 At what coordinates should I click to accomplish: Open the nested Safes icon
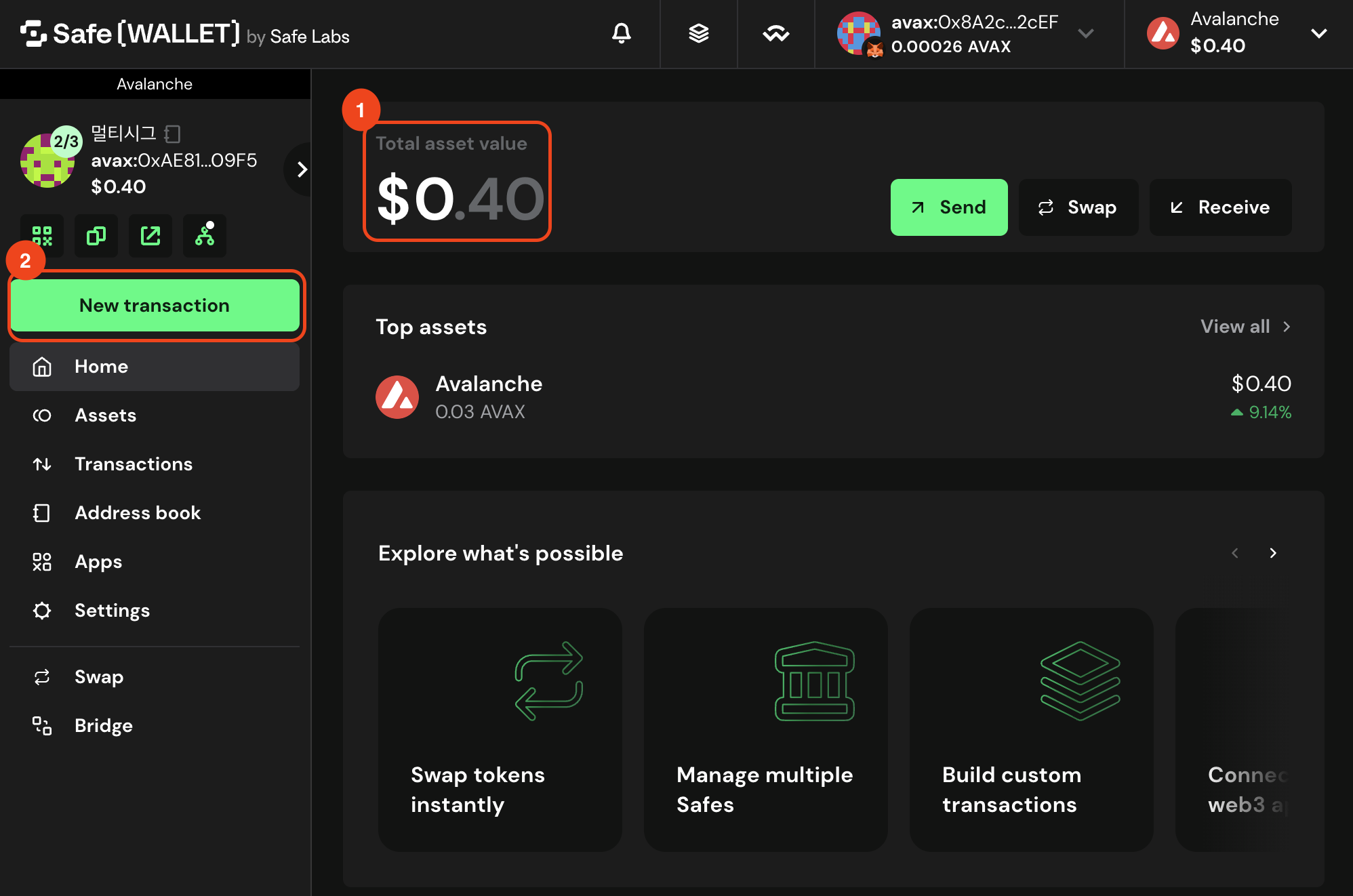(205, 236)
